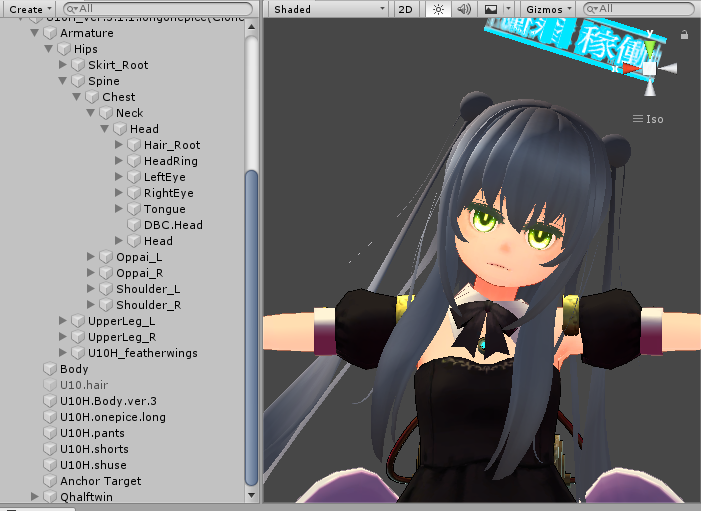Open the Create dropdown in Hierarchy
701x511 pixels.
coord(30,9)
